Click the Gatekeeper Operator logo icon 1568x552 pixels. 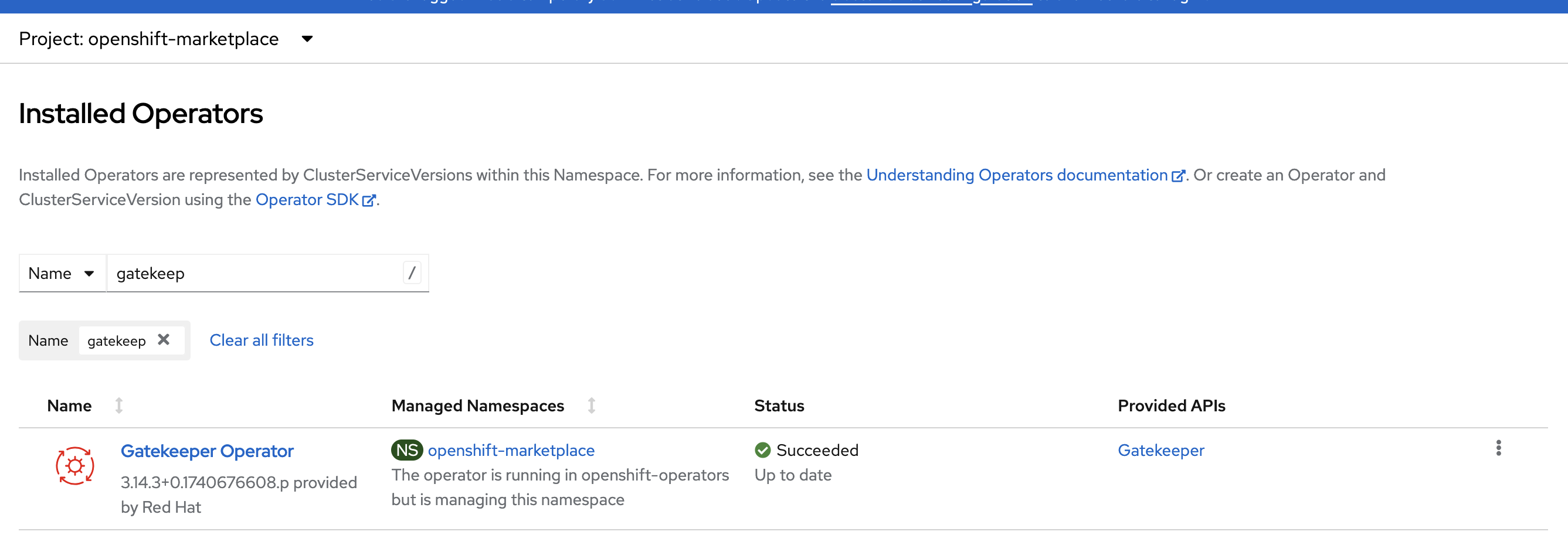point(75,466)
